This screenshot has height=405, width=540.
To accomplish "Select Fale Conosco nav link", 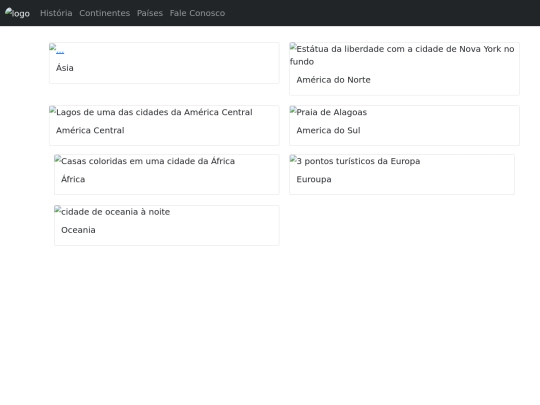I will coord(197,13).
